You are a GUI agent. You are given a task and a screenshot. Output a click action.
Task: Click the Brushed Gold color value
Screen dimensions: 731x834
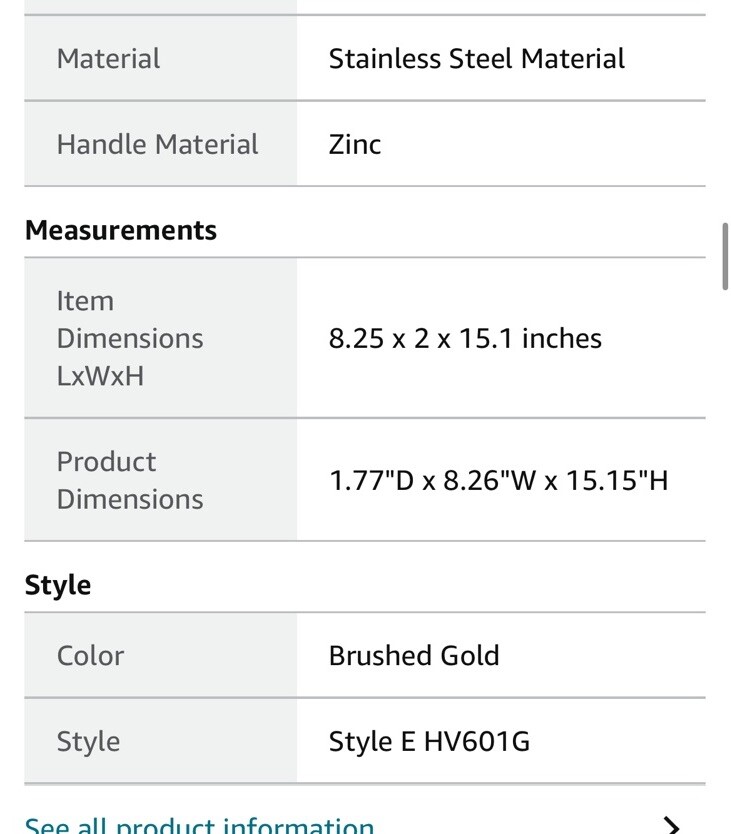pyautogui.click(x=414, y=655)
